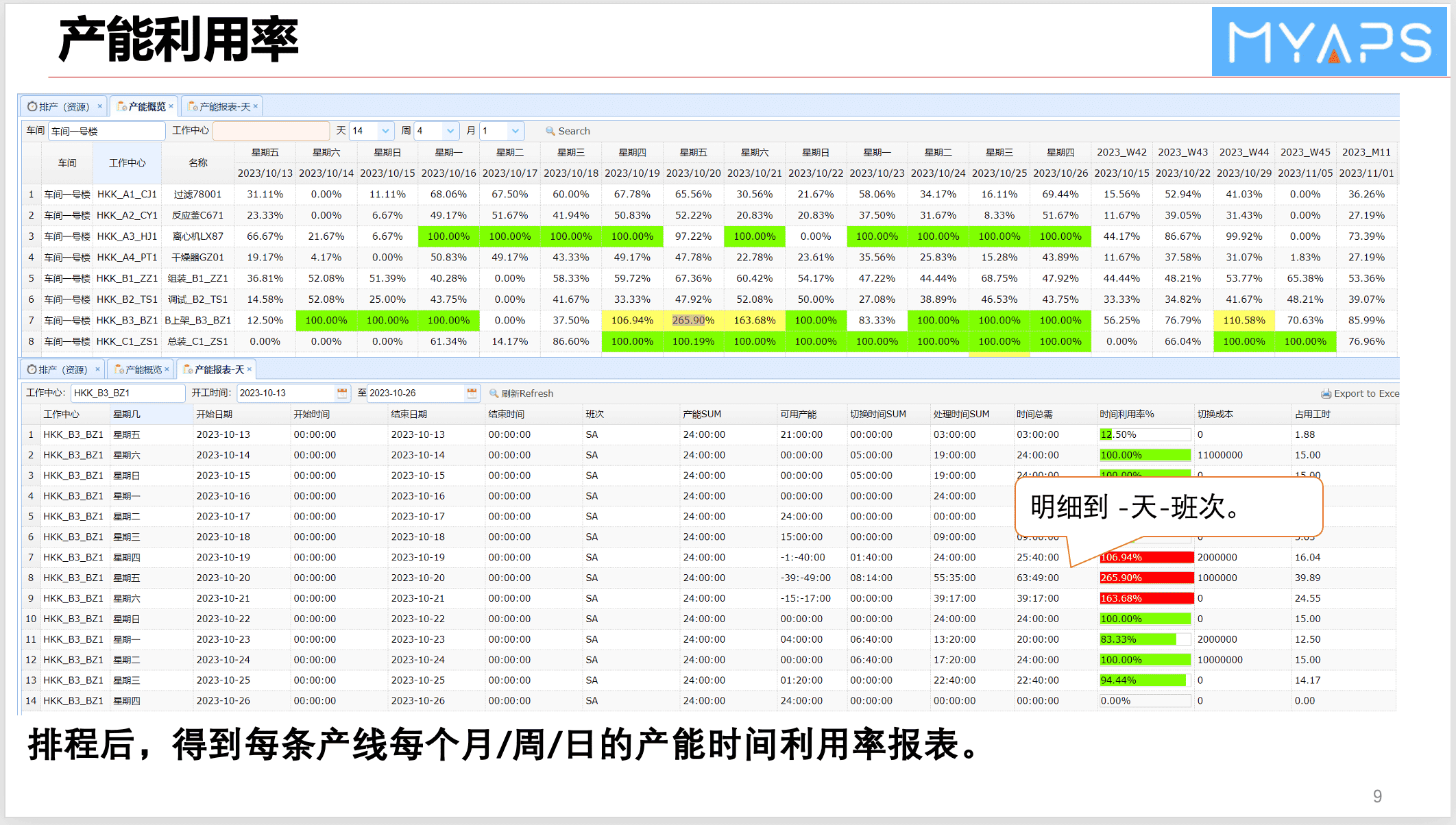This screenshot has width=1456, height=825.
Task: Select the 265.90% cell in row 7
Action: click(x=693, y=320)
